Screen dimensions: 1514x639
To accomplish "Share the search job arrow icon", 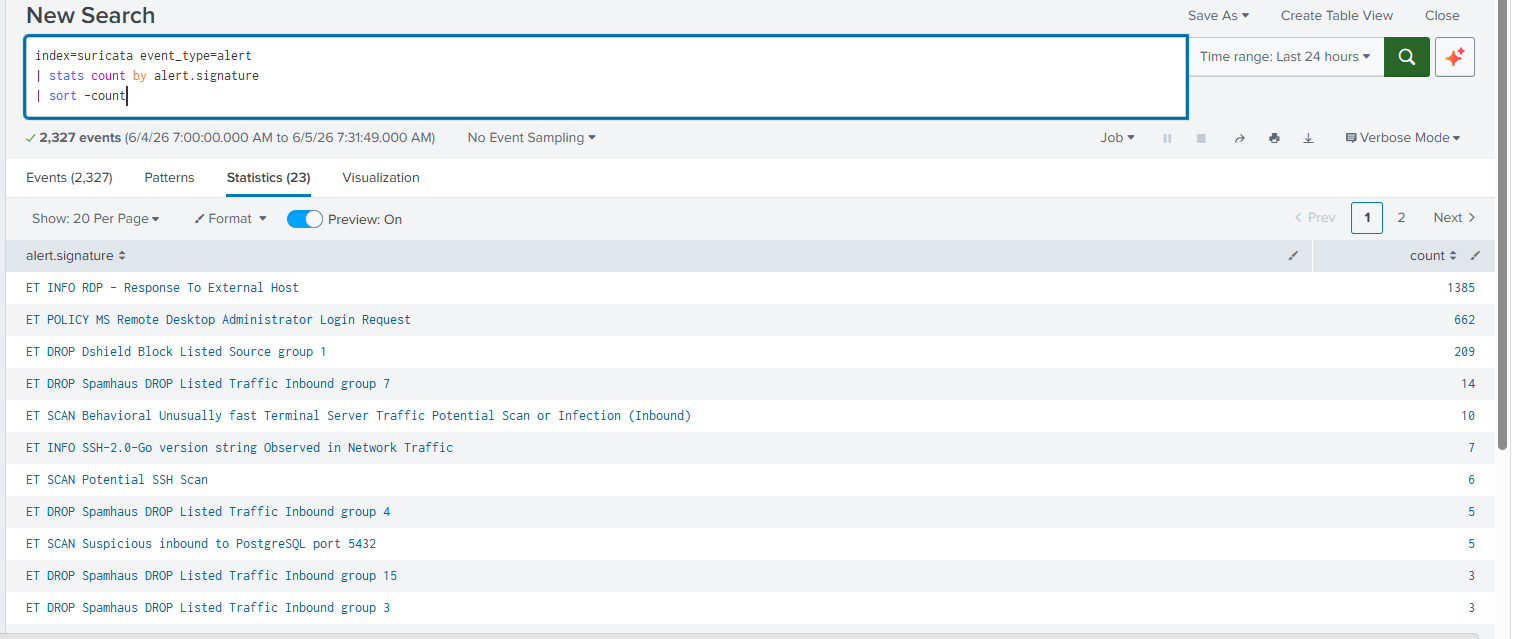I will pyautogui.click(x=1239, y=138).
